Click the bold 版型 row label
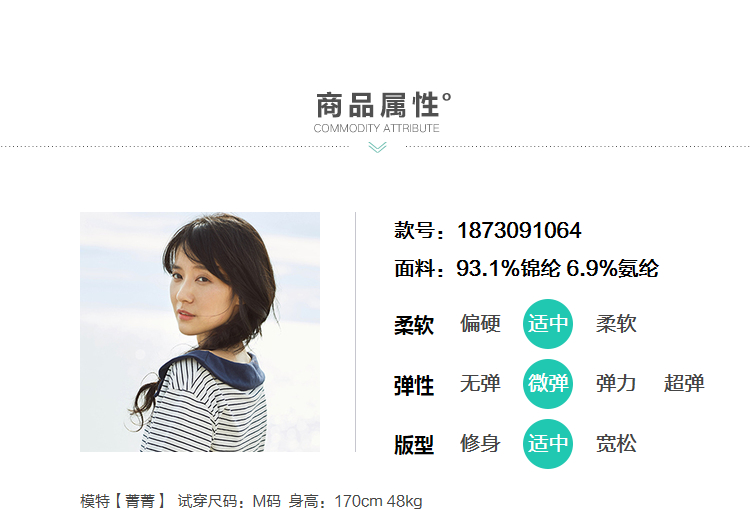This screenshot has height=510, width=750. 414,445
